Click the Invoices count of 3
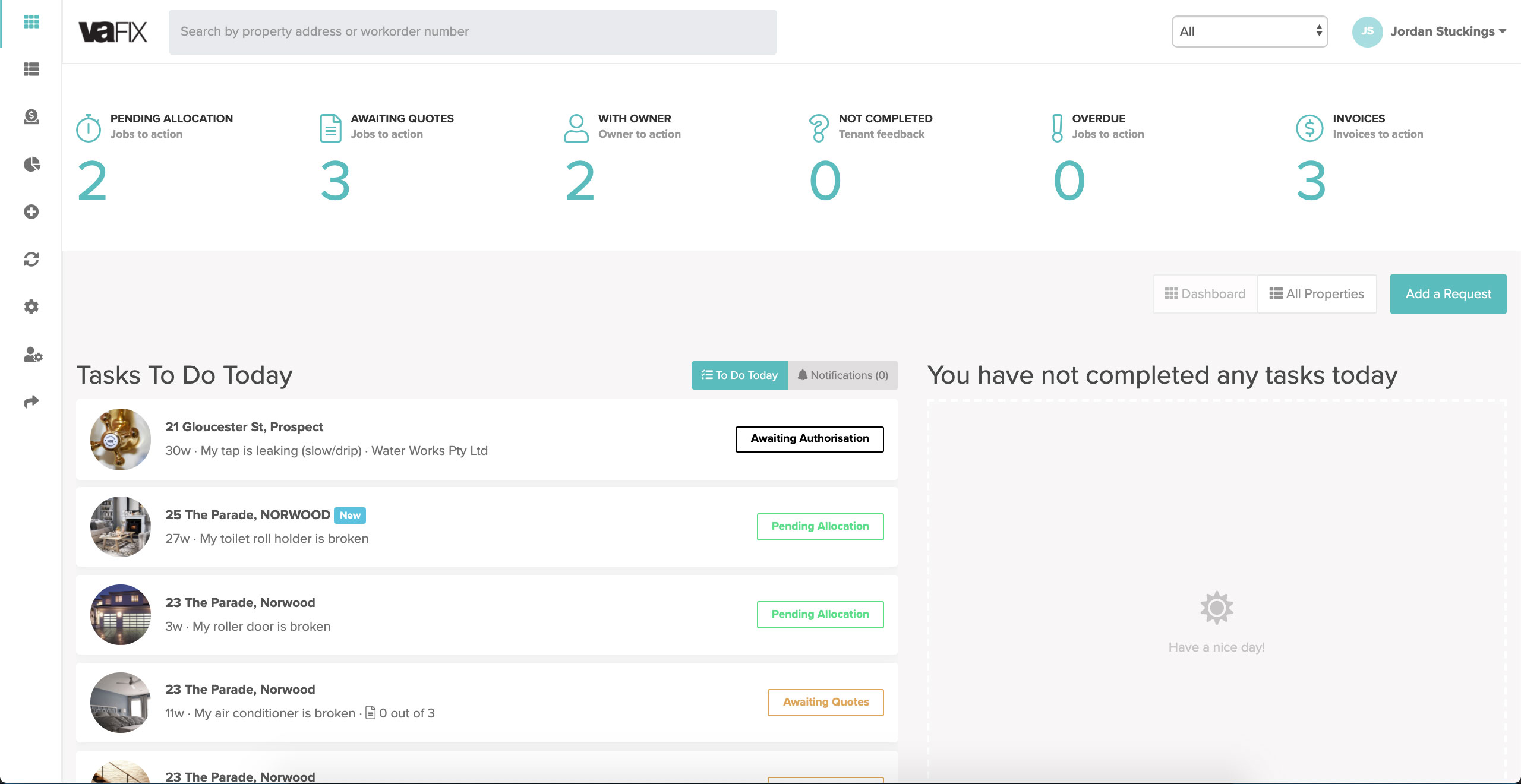The image size is (1521, 784). coord(1311,181)
